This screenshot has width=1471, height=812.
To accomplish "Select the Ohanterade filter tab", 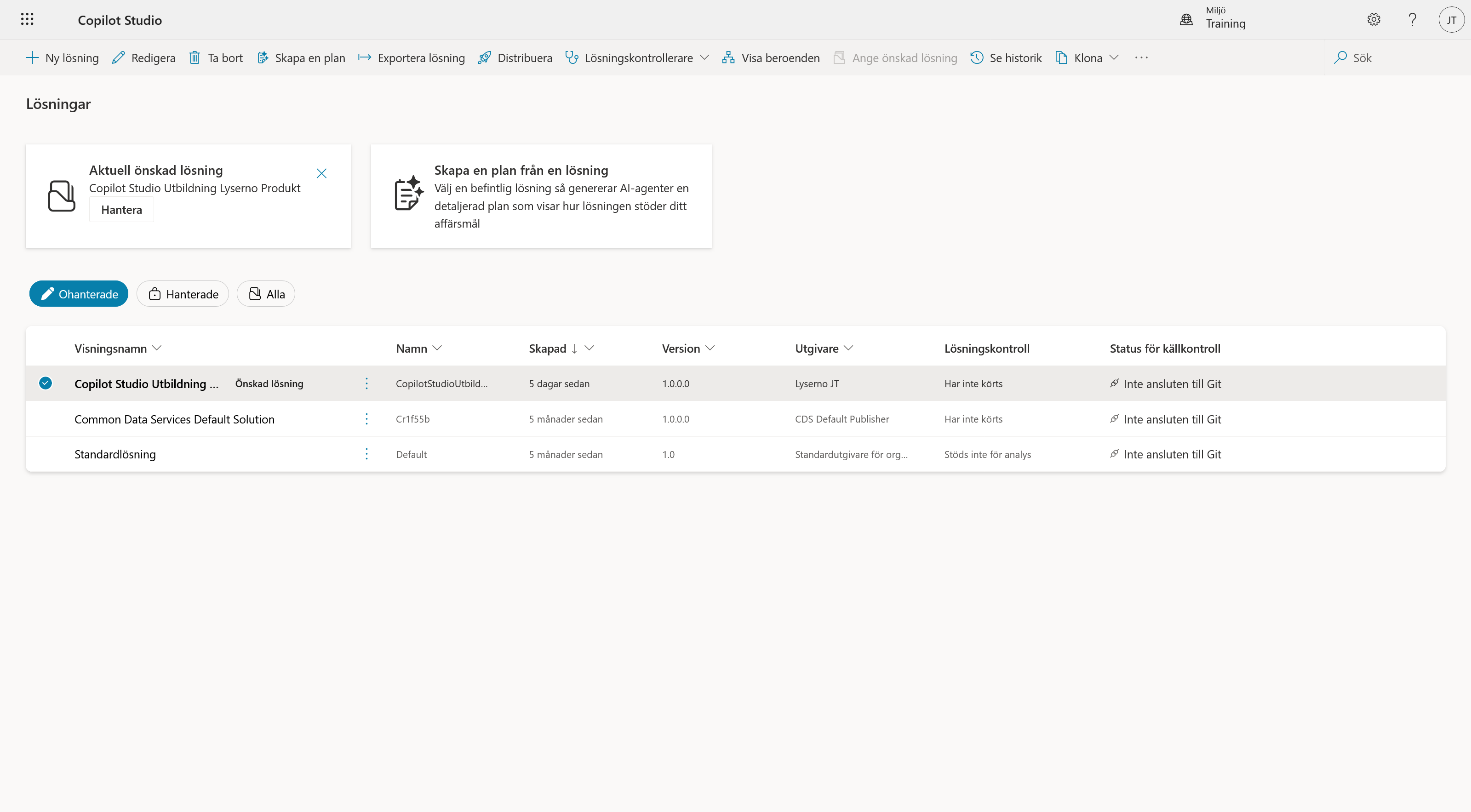I will coord(79,293).
